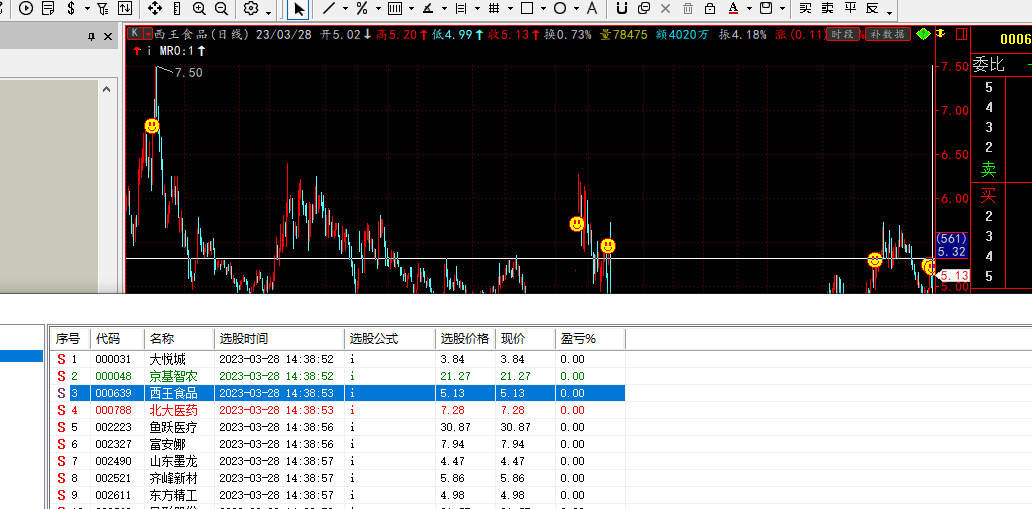Screen dimensions: 1032x509
Task: Expand the save icon dropdown arrow
Action: [782, 10]
